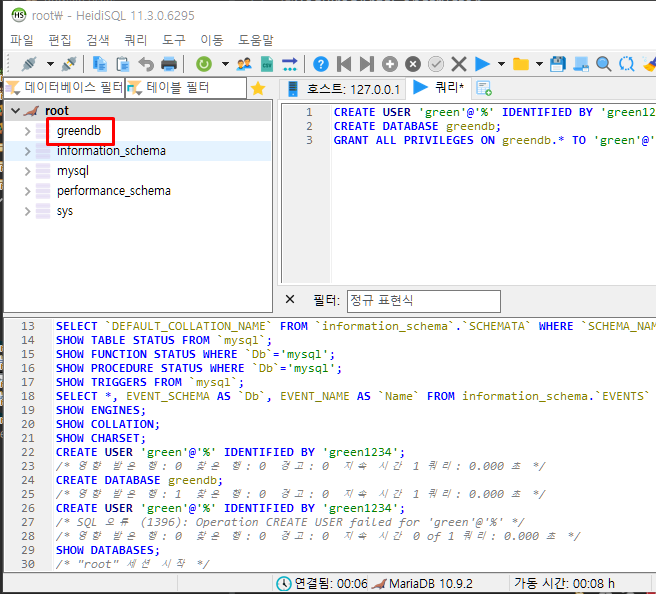This screenshot has height=594, width=656.
Task: Click the insert row plus icon
Action: [390, 64]
